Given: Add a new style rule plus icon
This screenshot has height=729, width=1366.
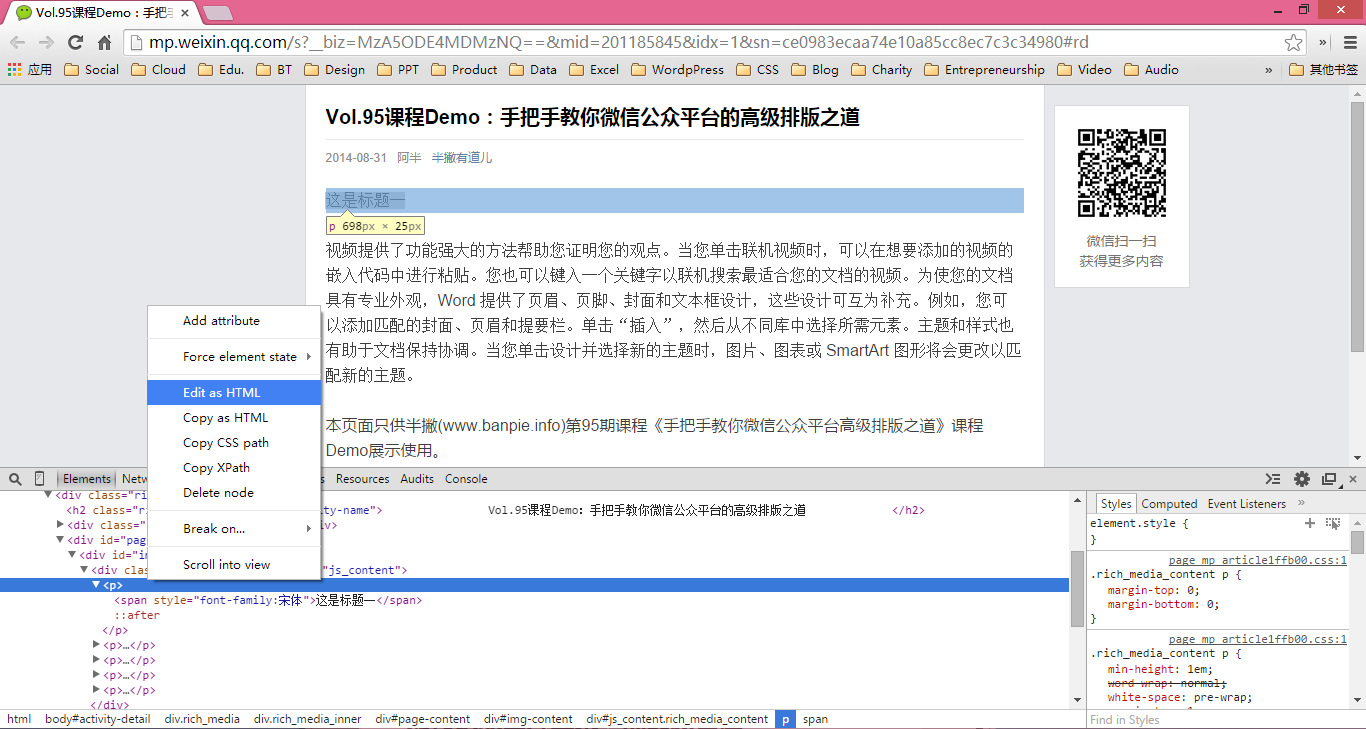Looking at the screenshot, I should point(1310,523).
